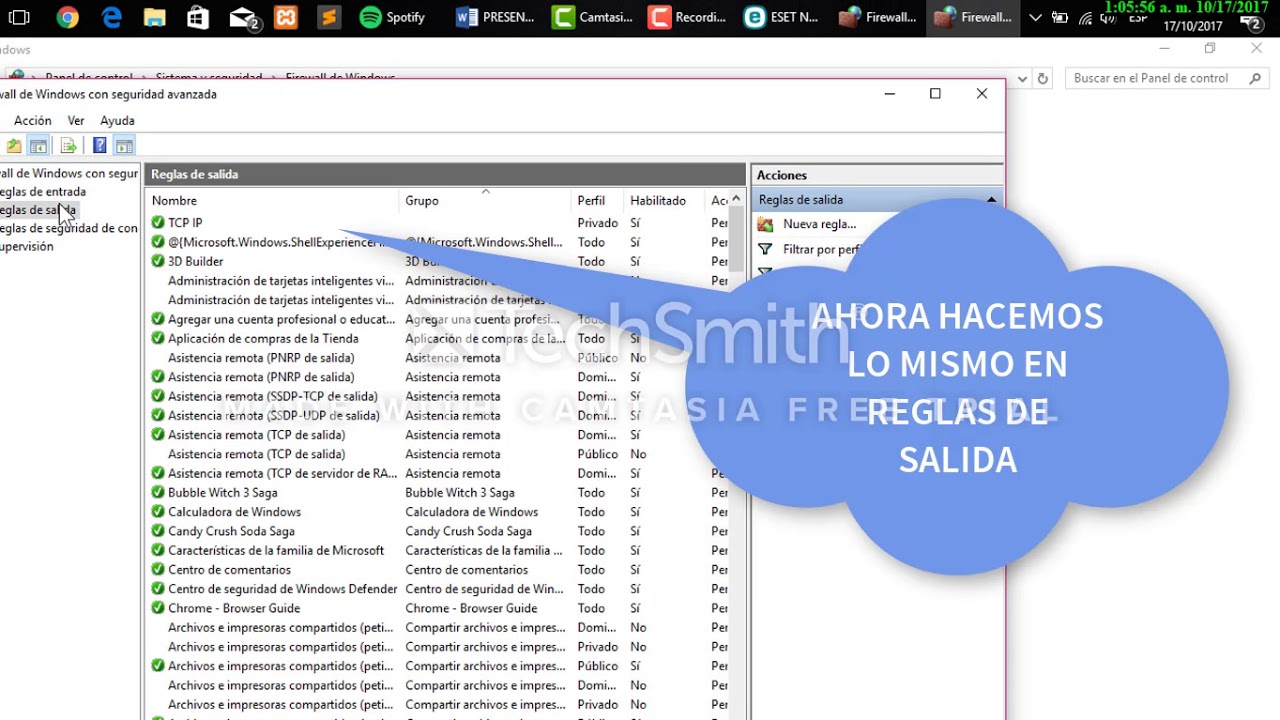Click the Export list toolbar icon

[x=68, y=146]
